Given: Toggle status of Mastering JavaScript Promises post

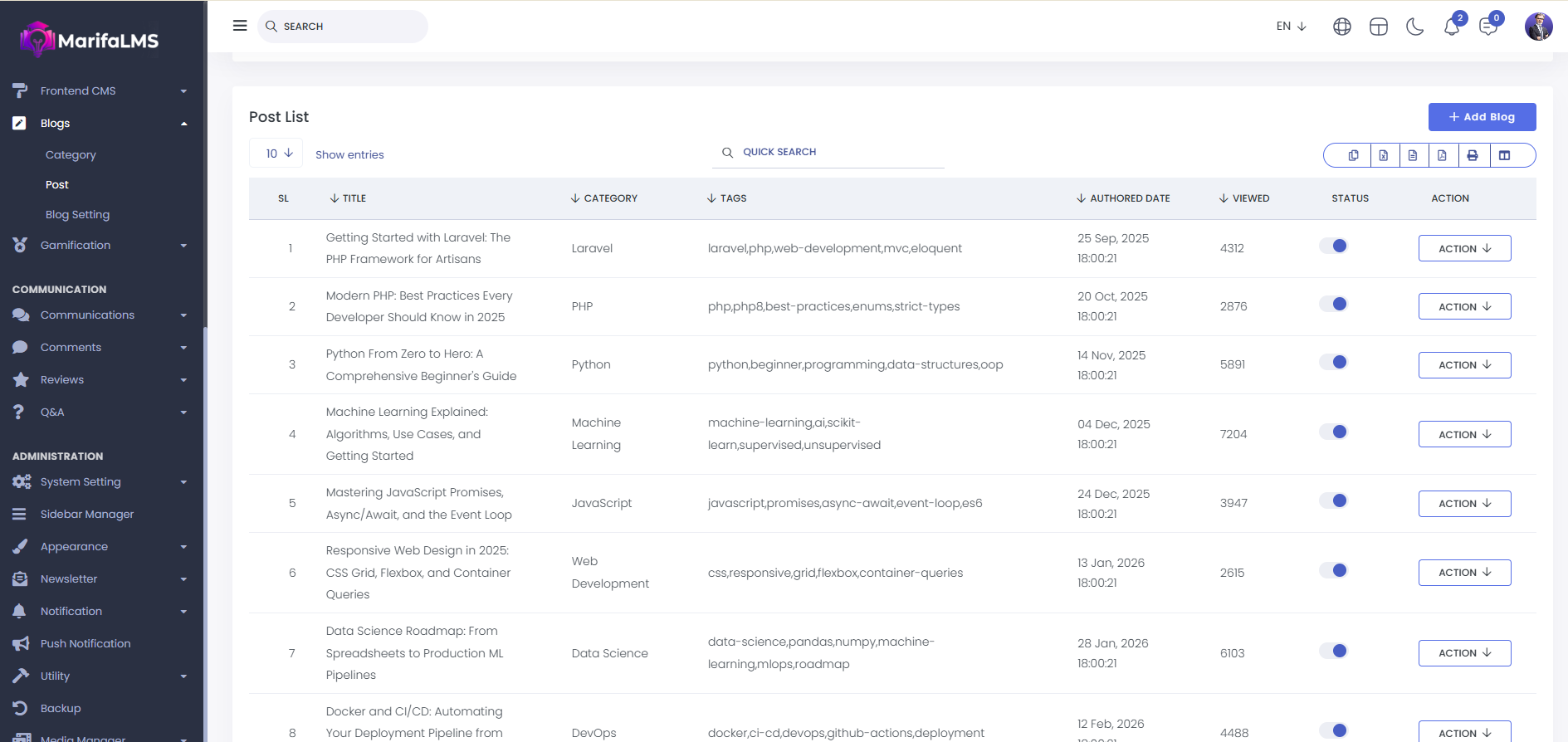Looking at the screenshot, I should (1333, 501).
